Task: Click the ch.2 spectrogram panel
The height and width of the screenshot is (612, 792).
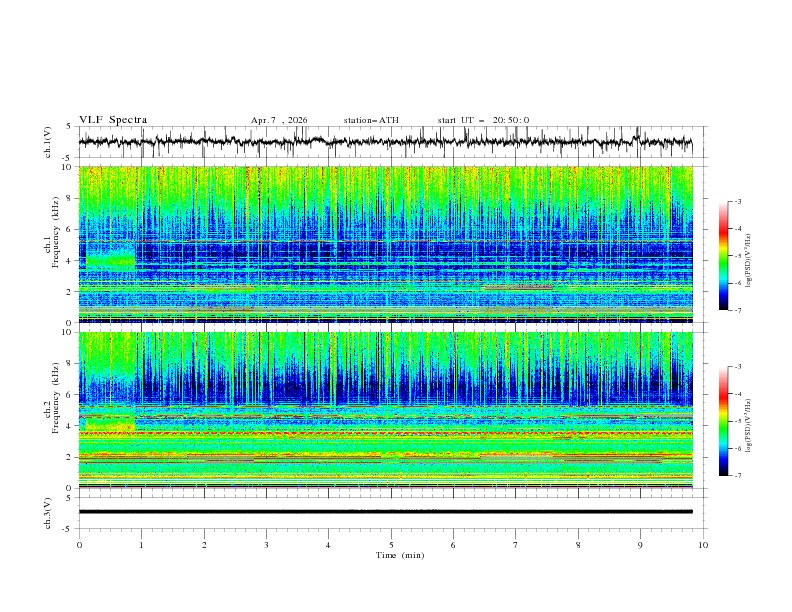Action: click(386, 410)
